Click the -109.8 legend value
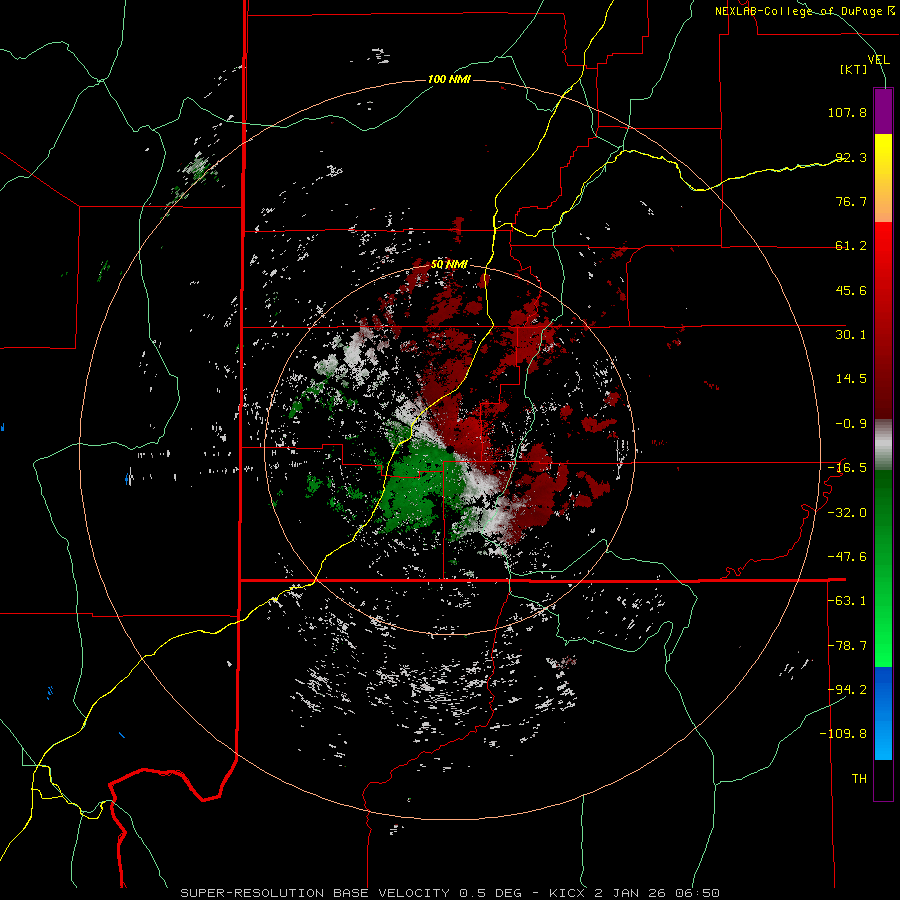 point(843,734)
